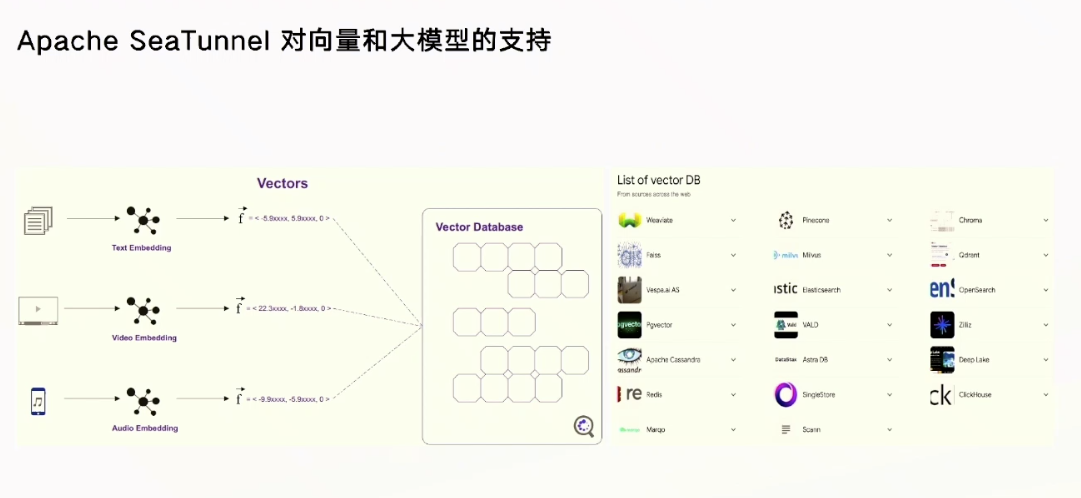This screenshot has height=498, width=1081.
Task: Click the magnifier search icon in Vector Database
Action: point(584,426)
